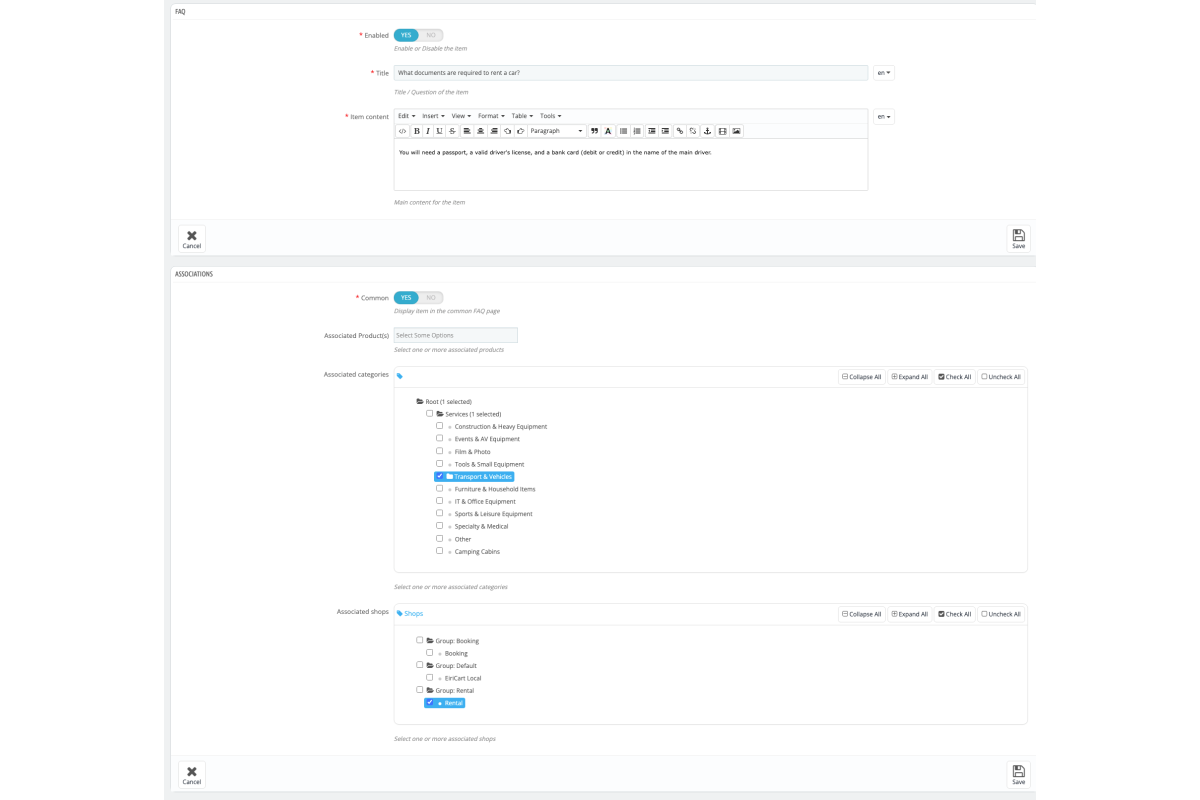
Task: Apply italic formatting in the editor
Action: coord(428,131)
